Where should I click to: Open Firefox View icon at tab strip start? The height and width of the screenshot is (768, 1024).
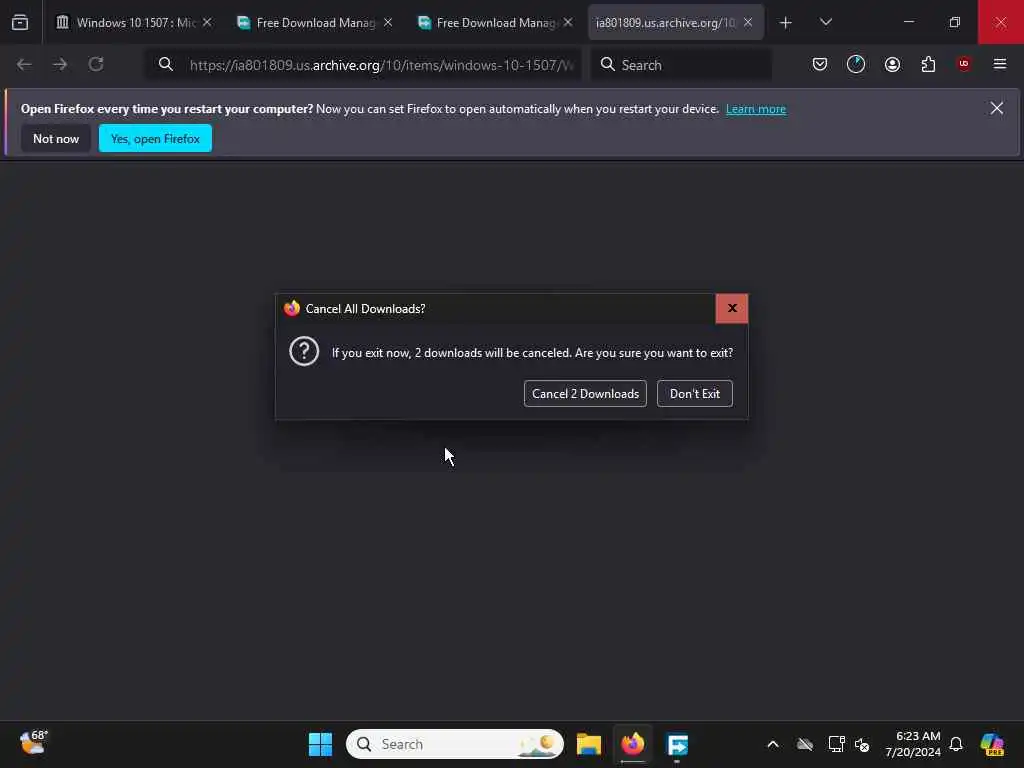[20, 22]
